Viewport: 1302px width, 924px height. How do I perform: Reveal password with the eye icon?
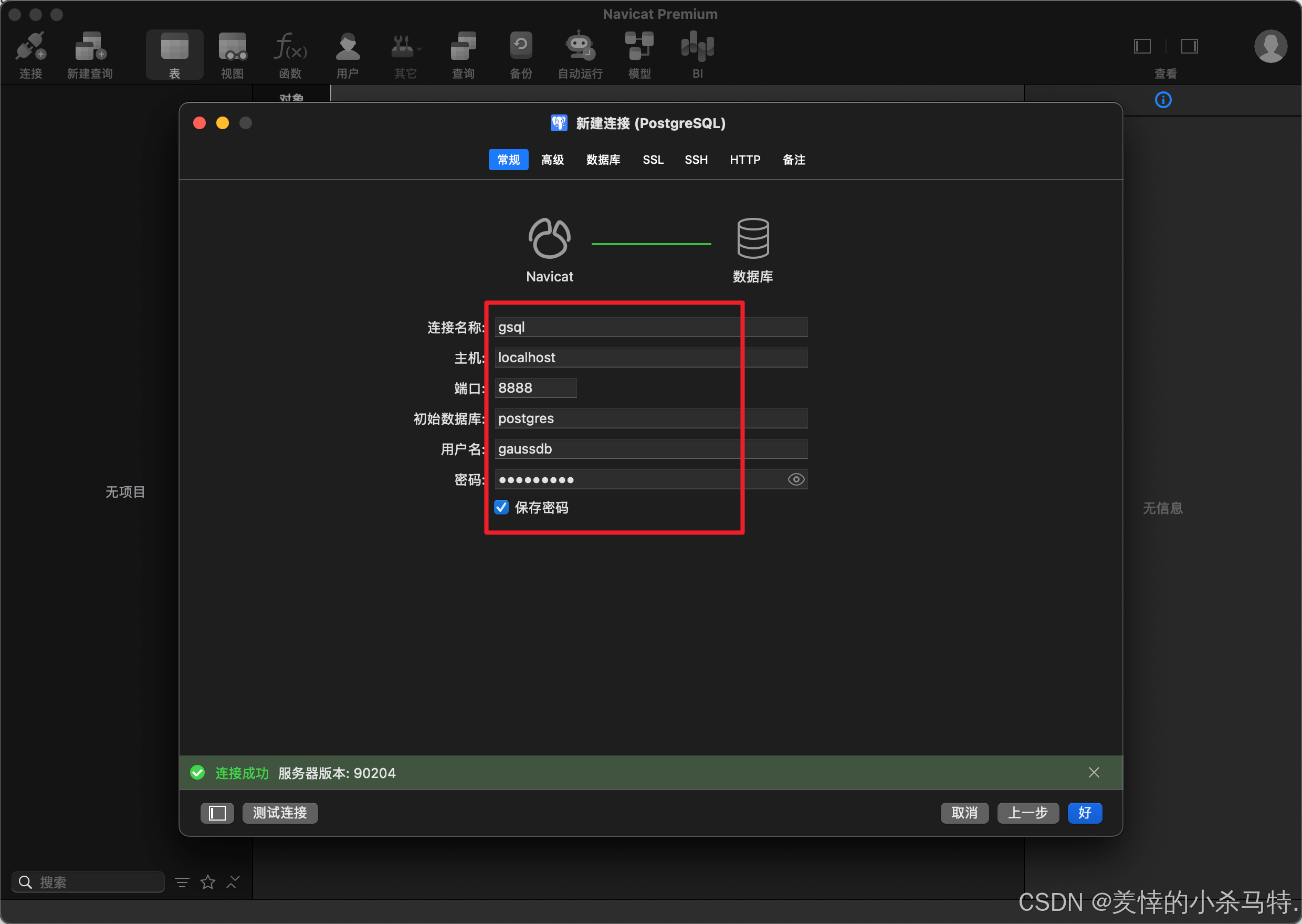pos(796,480)
